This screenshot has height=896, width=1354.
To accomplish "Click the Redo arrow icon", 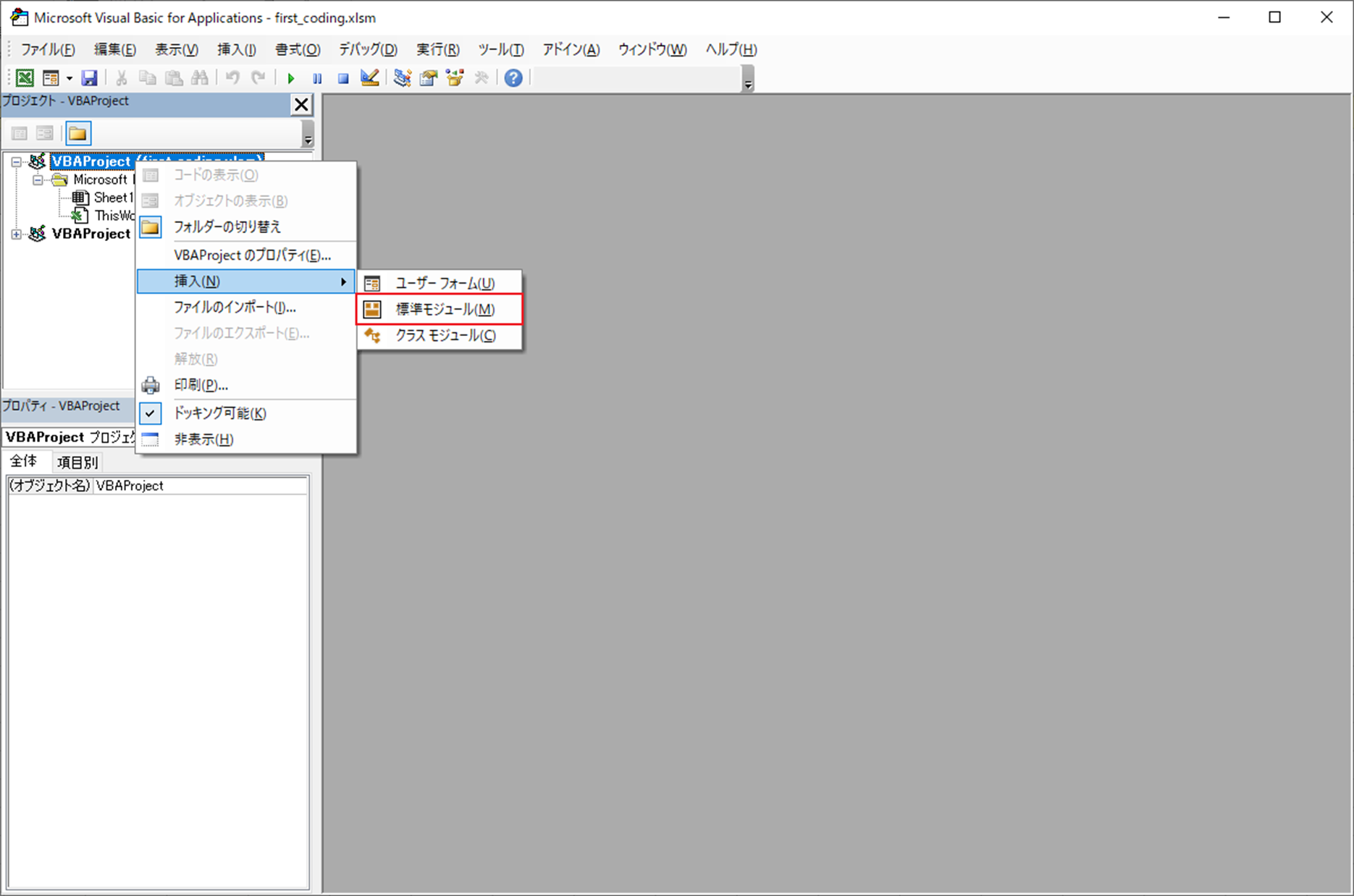I will click(258, 77).
